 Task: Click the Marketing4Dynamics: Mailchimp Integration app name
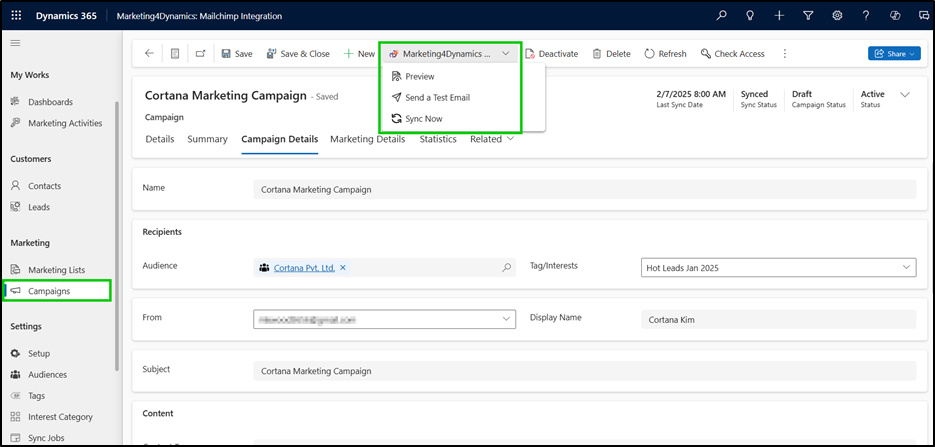point(200,16)
